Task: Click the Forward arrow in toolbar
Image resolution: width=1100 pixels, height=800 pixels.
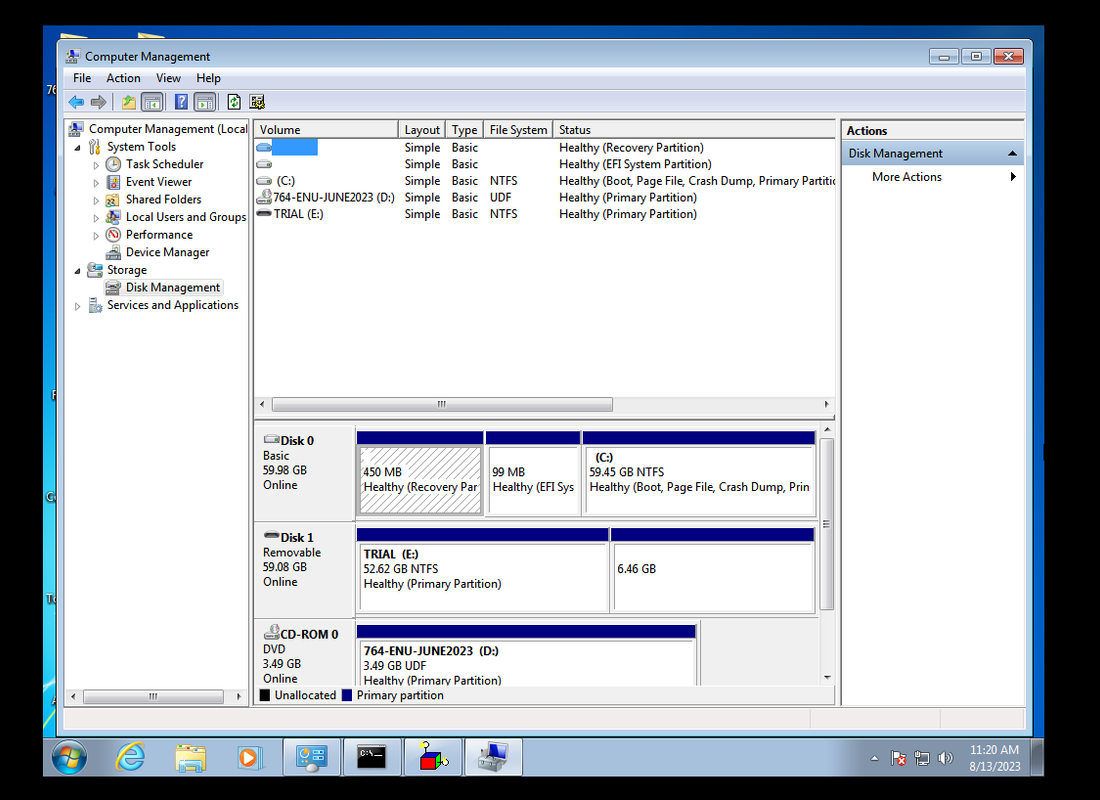Action: 98,102
